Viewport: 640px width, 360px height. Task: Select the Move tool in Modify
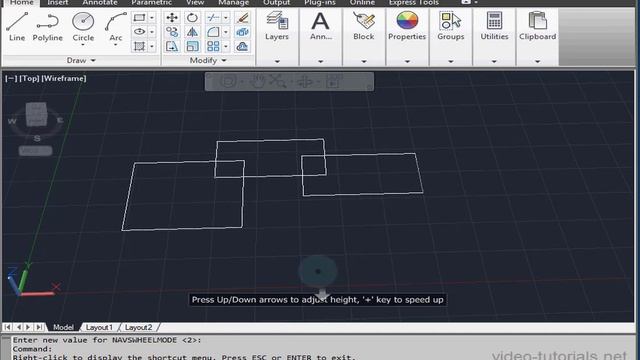(x=172, y=18)
